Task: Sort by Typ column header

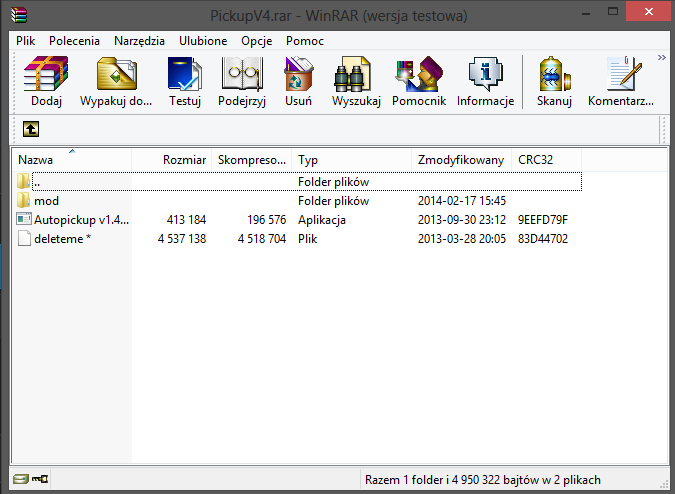Action: [x=352, y=160]
